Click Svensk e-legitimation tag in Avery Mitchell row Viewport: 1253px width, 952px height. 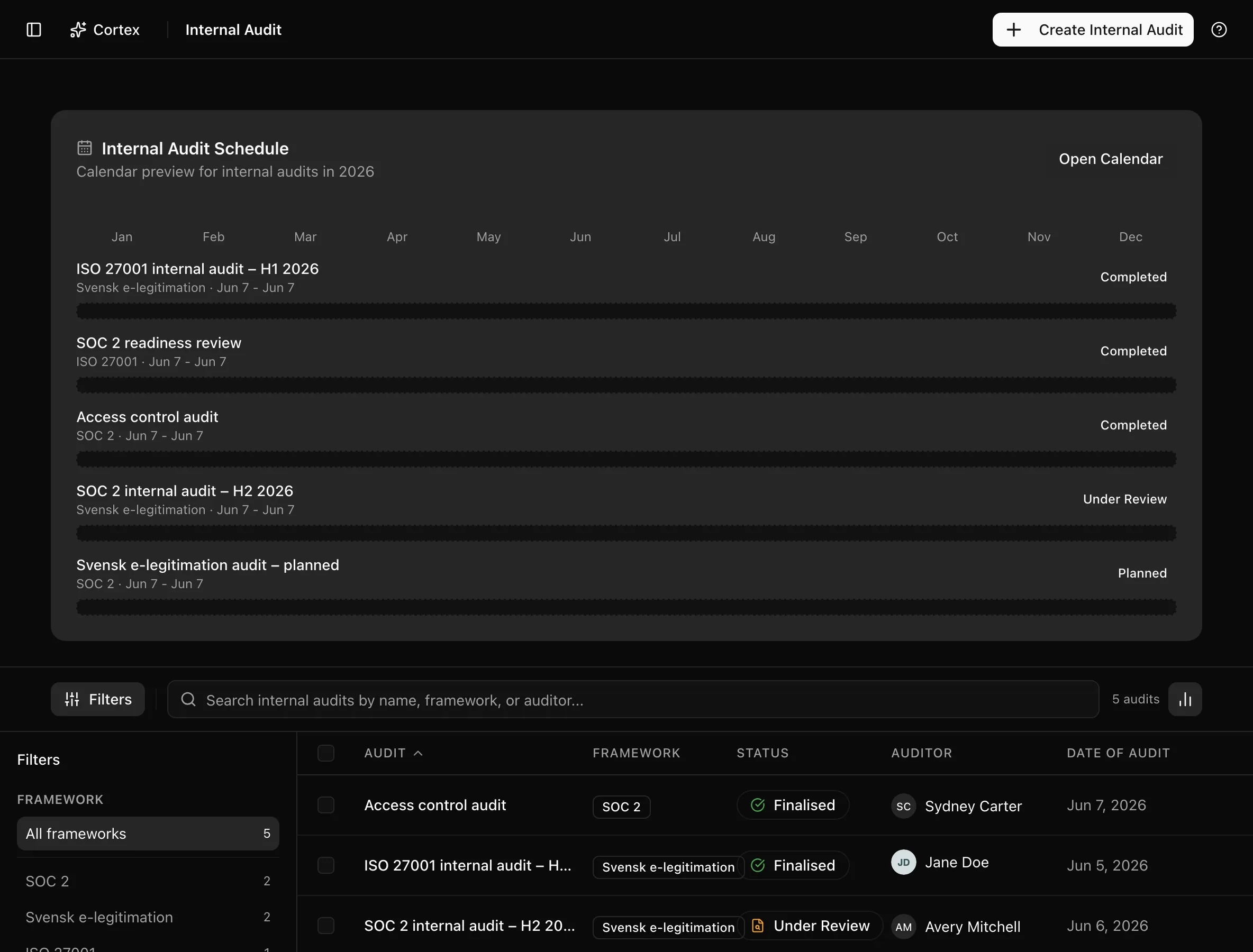(668, 927)
